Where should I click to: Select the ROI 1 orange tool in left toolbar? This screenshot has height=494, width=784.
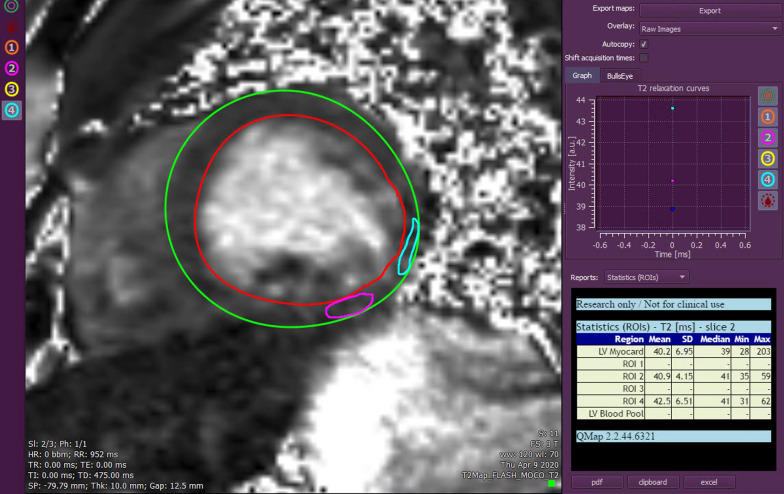coord(12,47)
